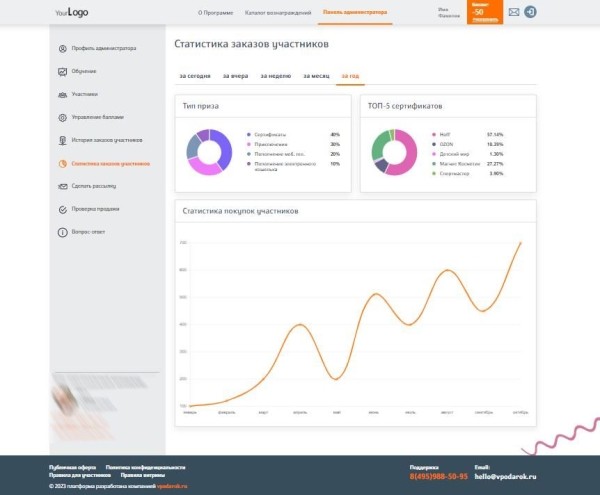Screen dimensions: 600x495
Task: Click the Профиль администратора sidebar icon
Action: coord(63,48)
